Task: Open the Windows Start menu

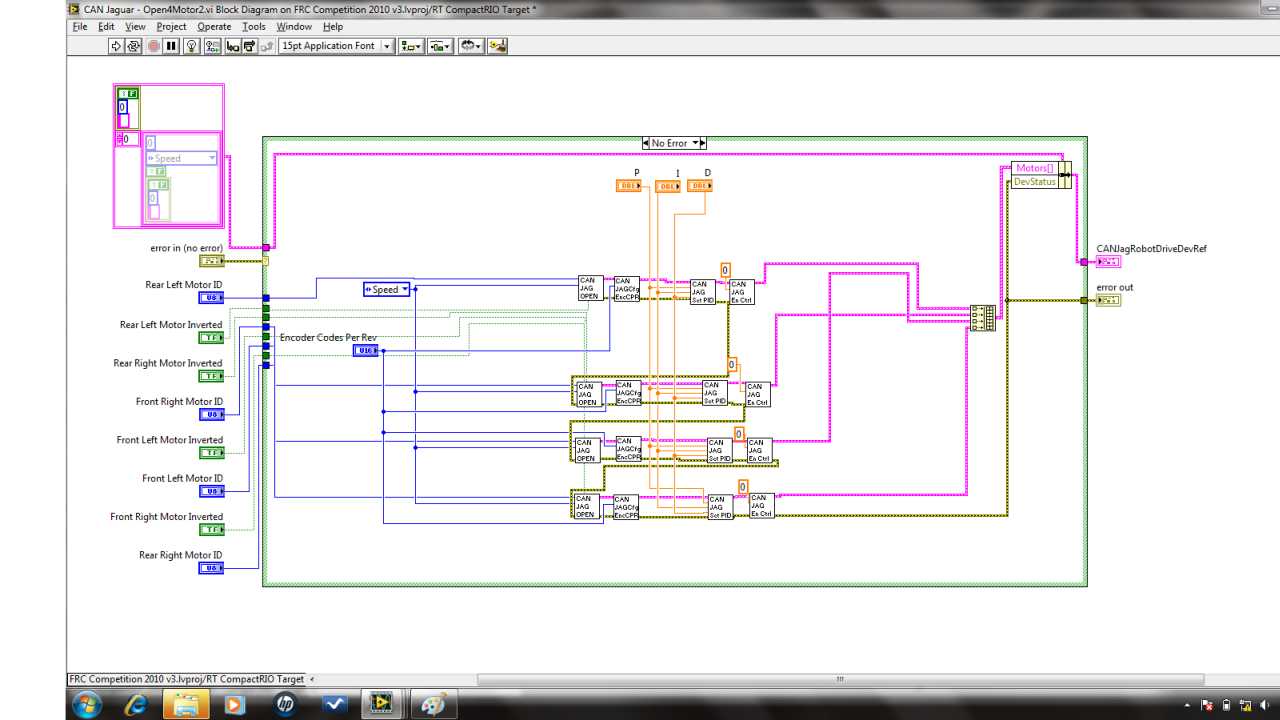Action: coord(87,704)
